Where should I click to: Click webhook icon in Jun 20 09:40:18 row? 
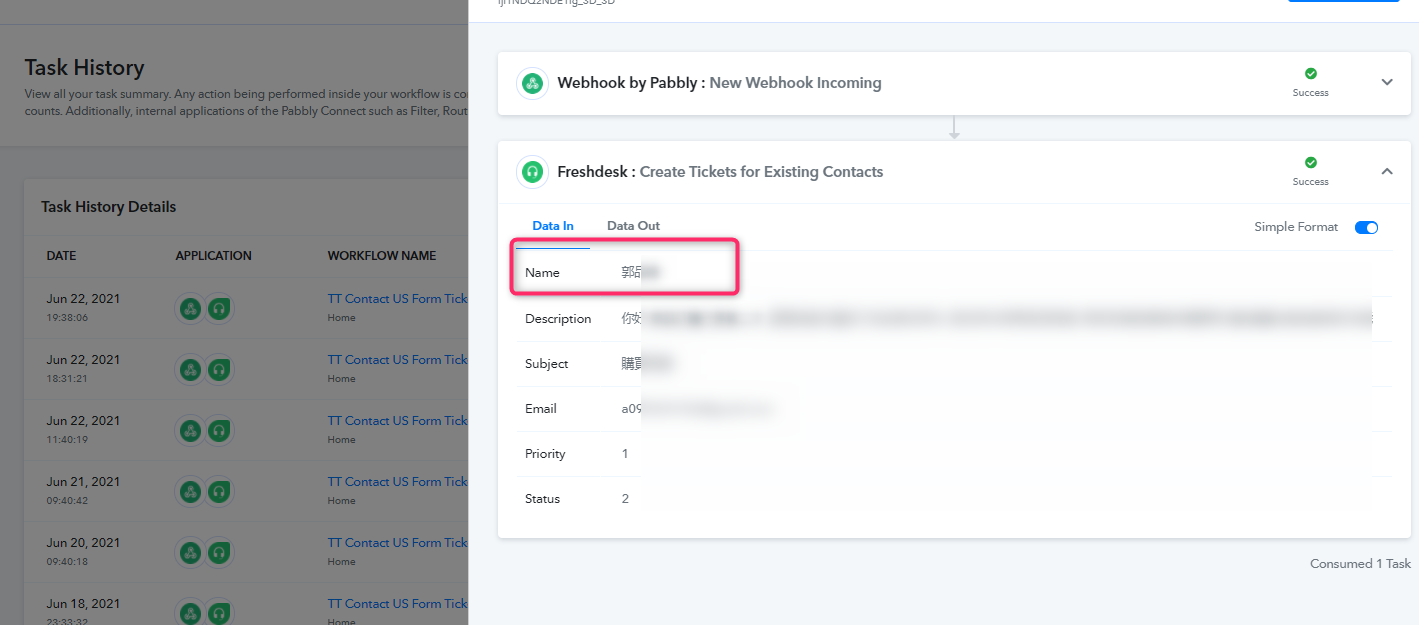tap(190, 553)
